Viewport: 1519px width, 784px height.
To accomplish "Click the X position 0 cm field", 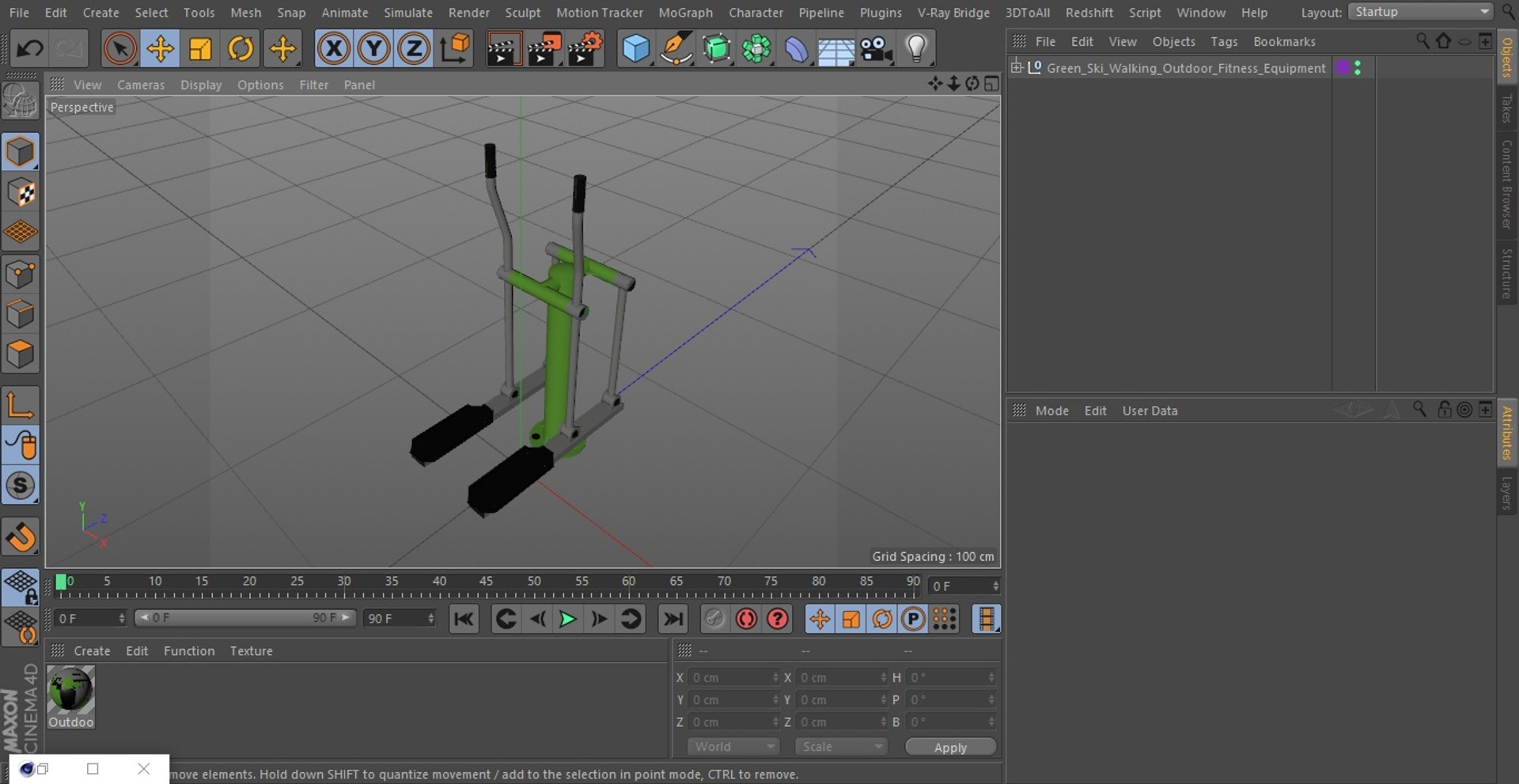I will point(733,678).
